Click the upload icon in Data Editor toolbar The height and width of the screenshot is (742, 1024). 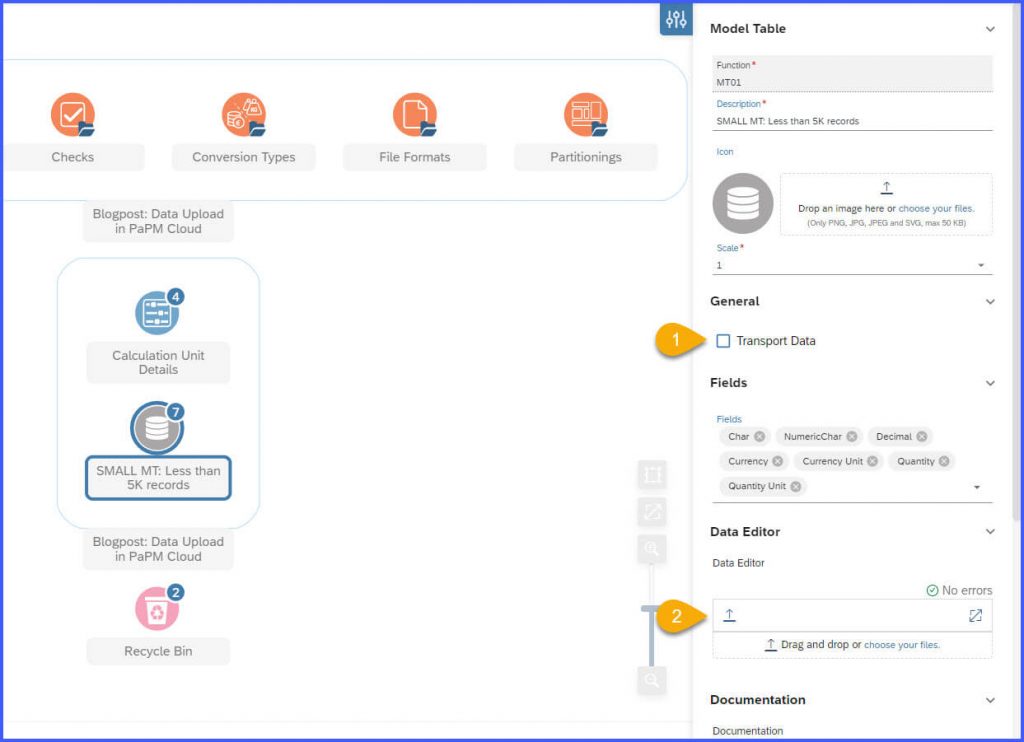[x=729, y=615]
